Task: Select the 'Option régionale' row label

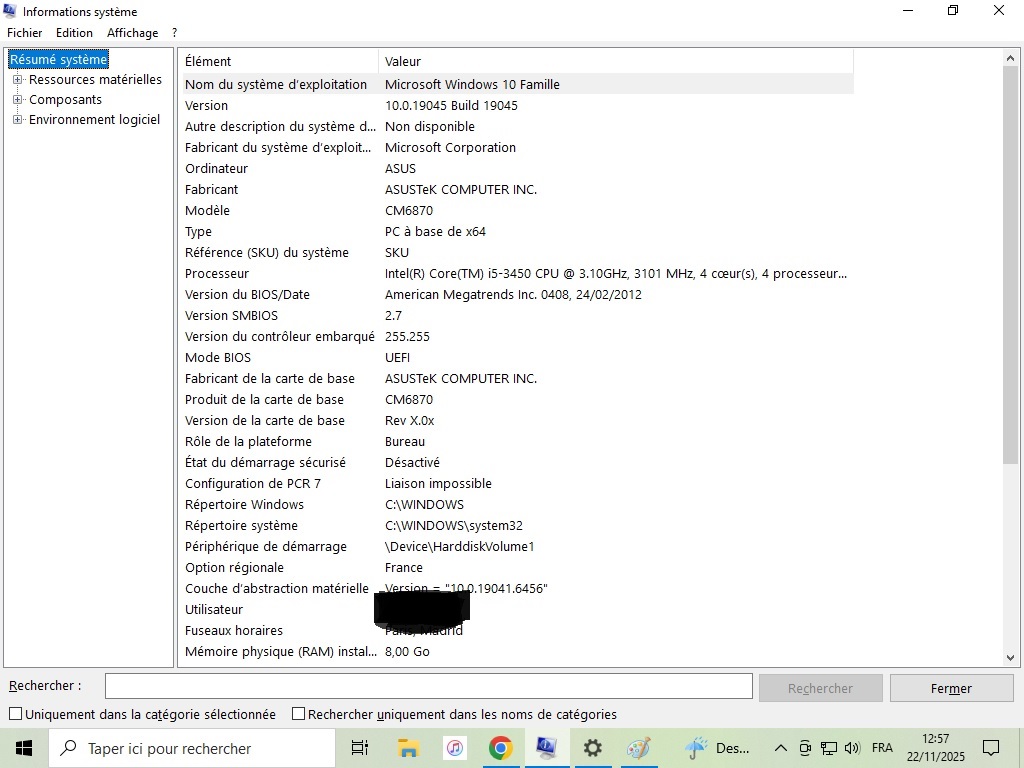Action: (234, 568)
